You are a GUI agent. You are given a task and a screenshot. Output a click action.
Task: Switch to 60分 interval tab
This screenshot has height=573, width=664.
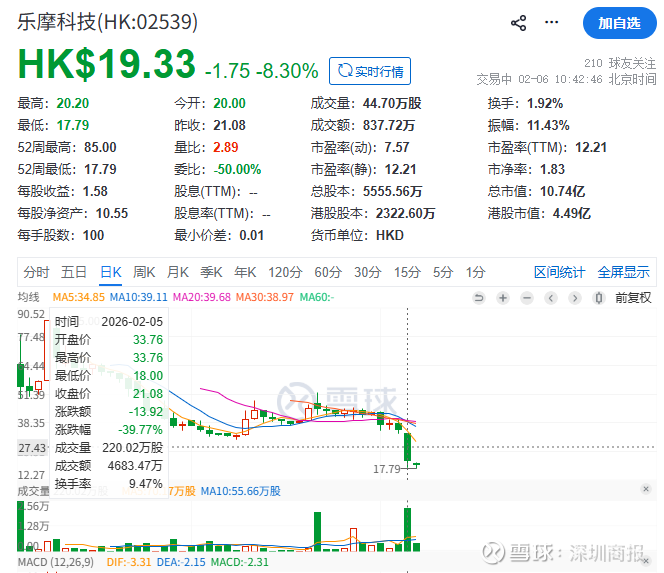click(328, 272)
